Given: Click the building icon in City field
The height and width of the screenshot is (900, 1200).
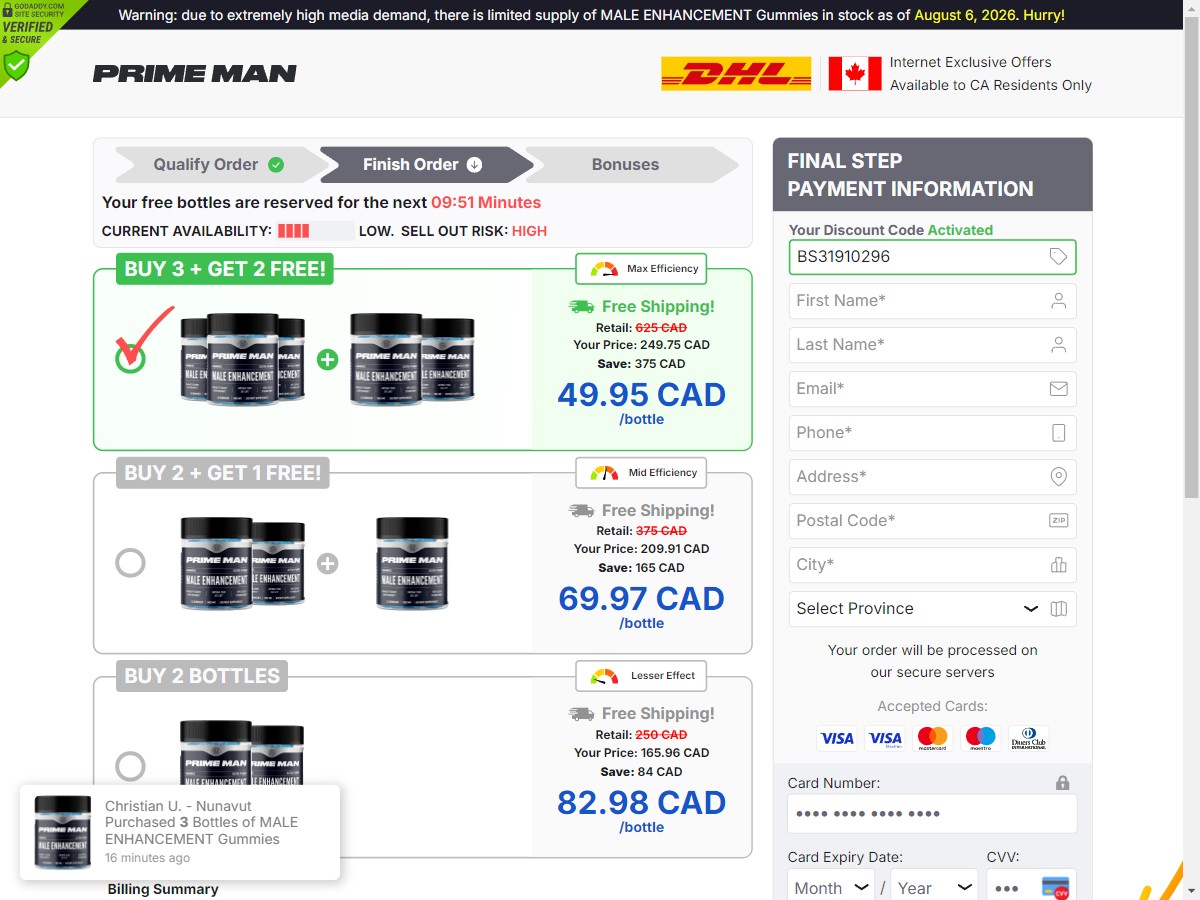Looking at the screenshot, I should [1058, 565].
